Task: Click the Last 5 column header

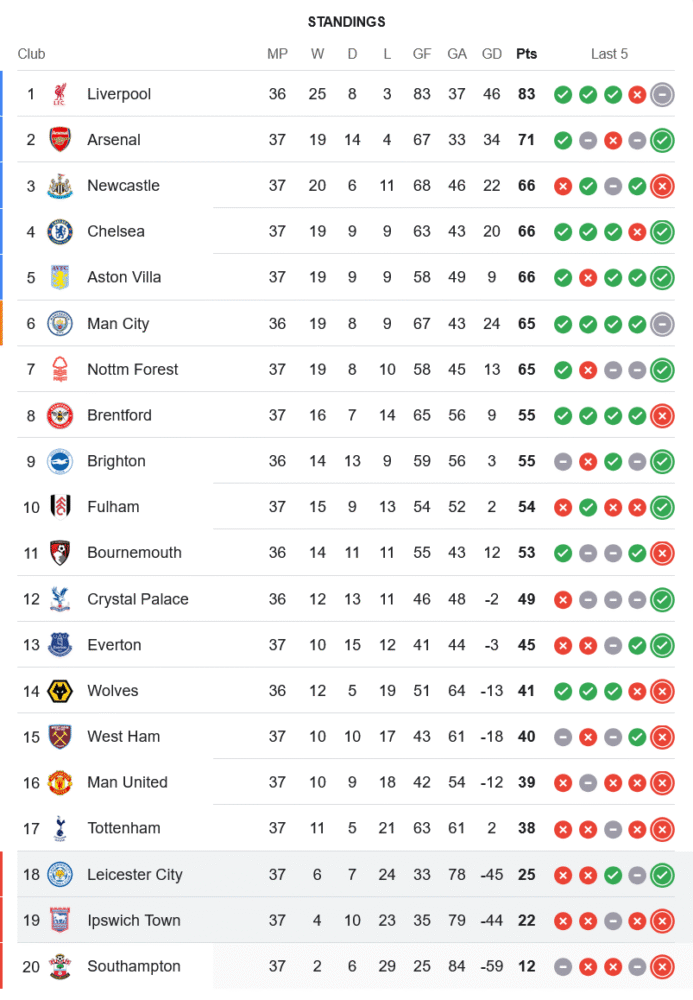Action: pos(609,54)
